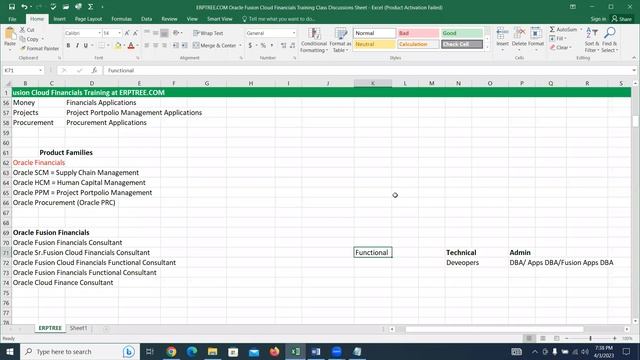Switch to the Formulas tab

pos(121,19)
